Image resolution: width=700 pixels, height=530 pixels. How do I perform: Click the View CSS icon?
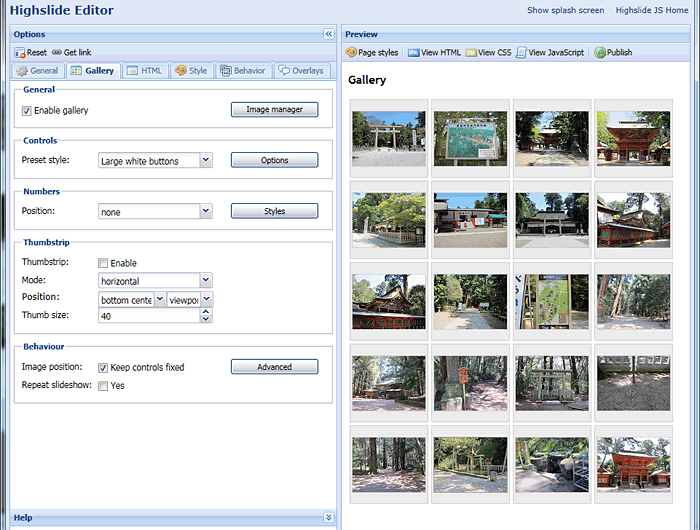[471, 53]
